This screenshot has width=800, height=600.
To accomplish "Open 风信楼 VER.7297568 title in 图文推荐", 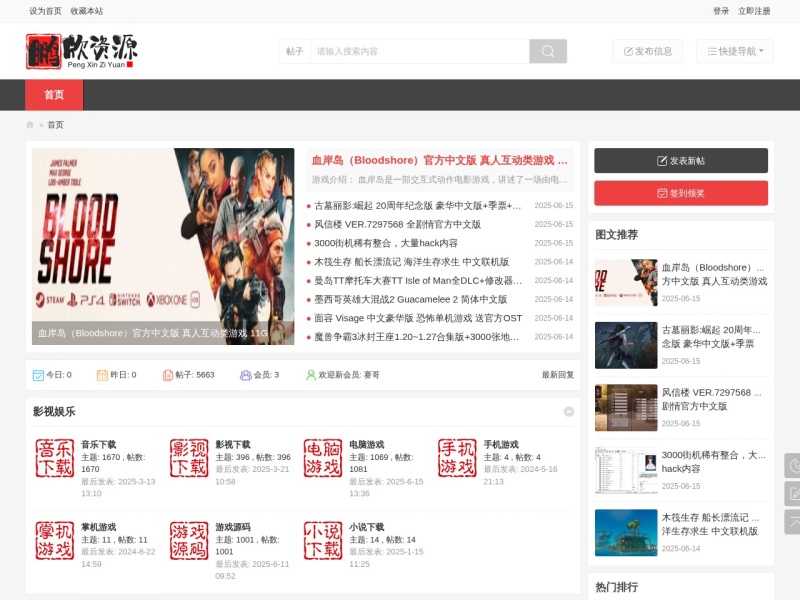I will pos(712,399).
